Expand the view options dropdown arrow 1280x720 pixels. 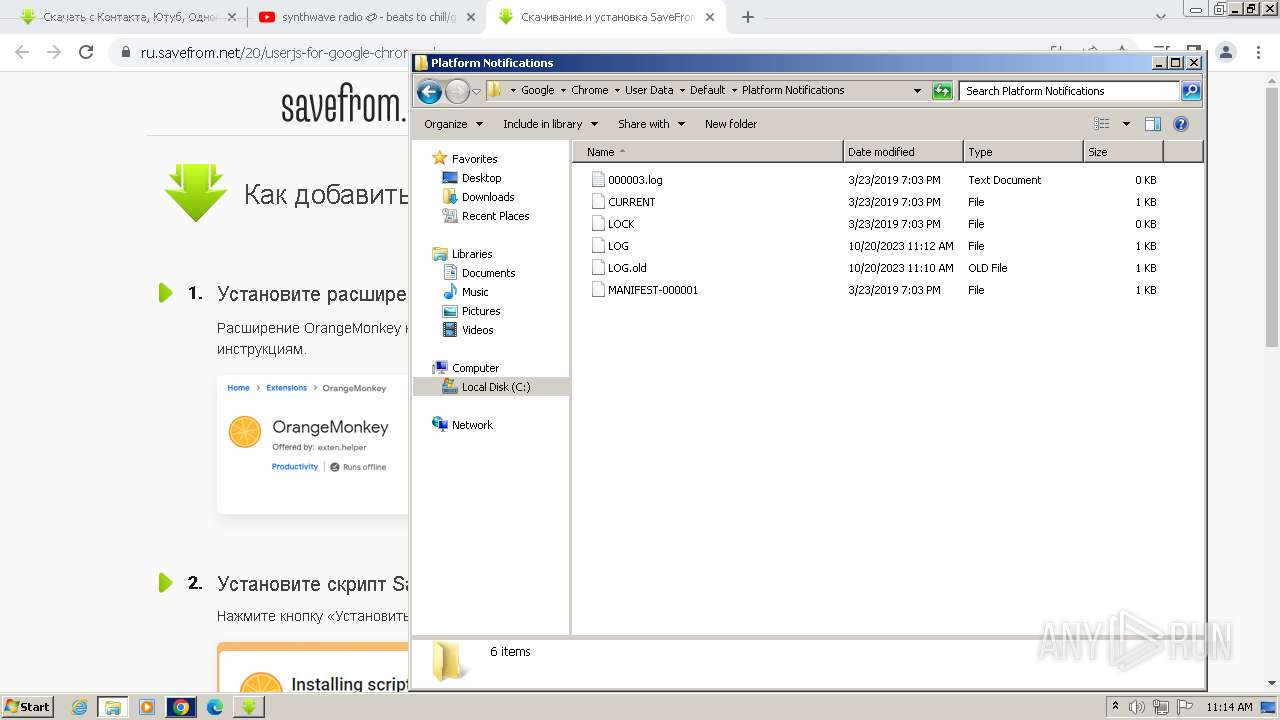(x=1126, y=124)
